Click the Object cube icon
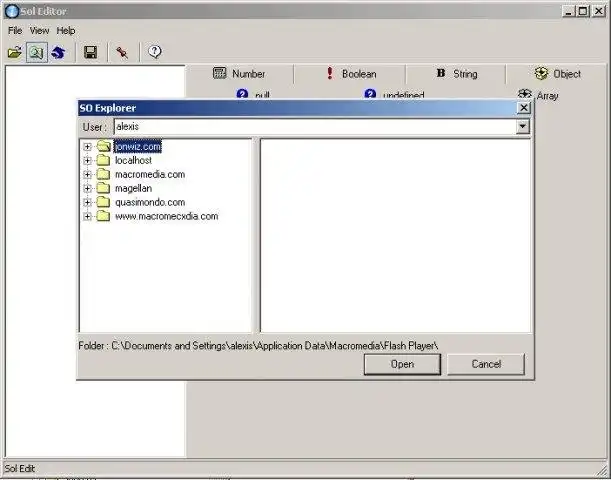Image resolution: width=611 pixels, height=480 pixels. coord(541,73)
